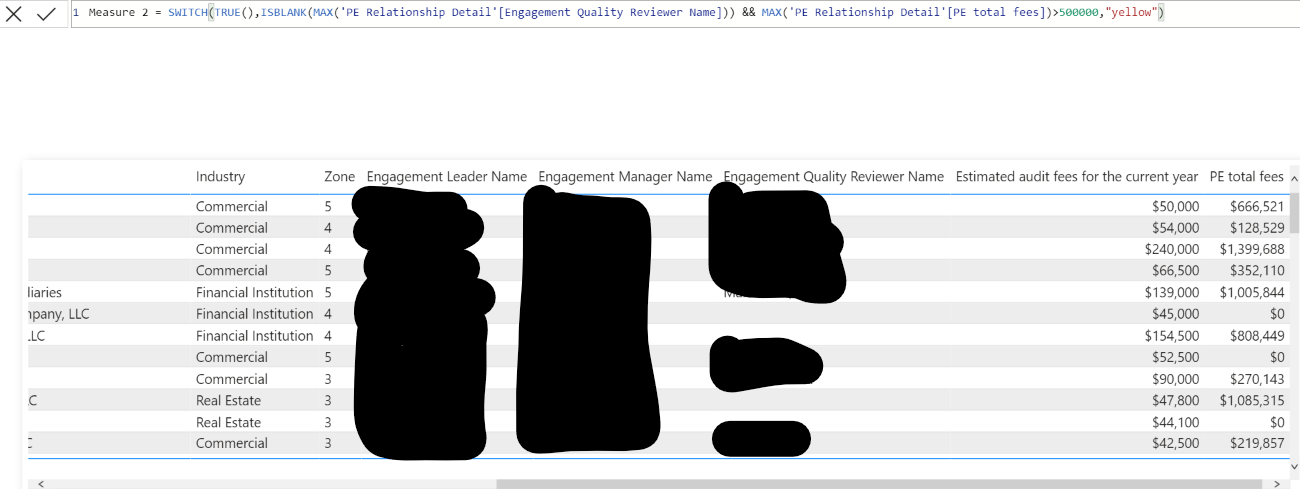The image size is (1300, 489).
Task: Click the vertical scrollbar thumb of the table
Action: pyautogui.click(x=1294, y=213)
